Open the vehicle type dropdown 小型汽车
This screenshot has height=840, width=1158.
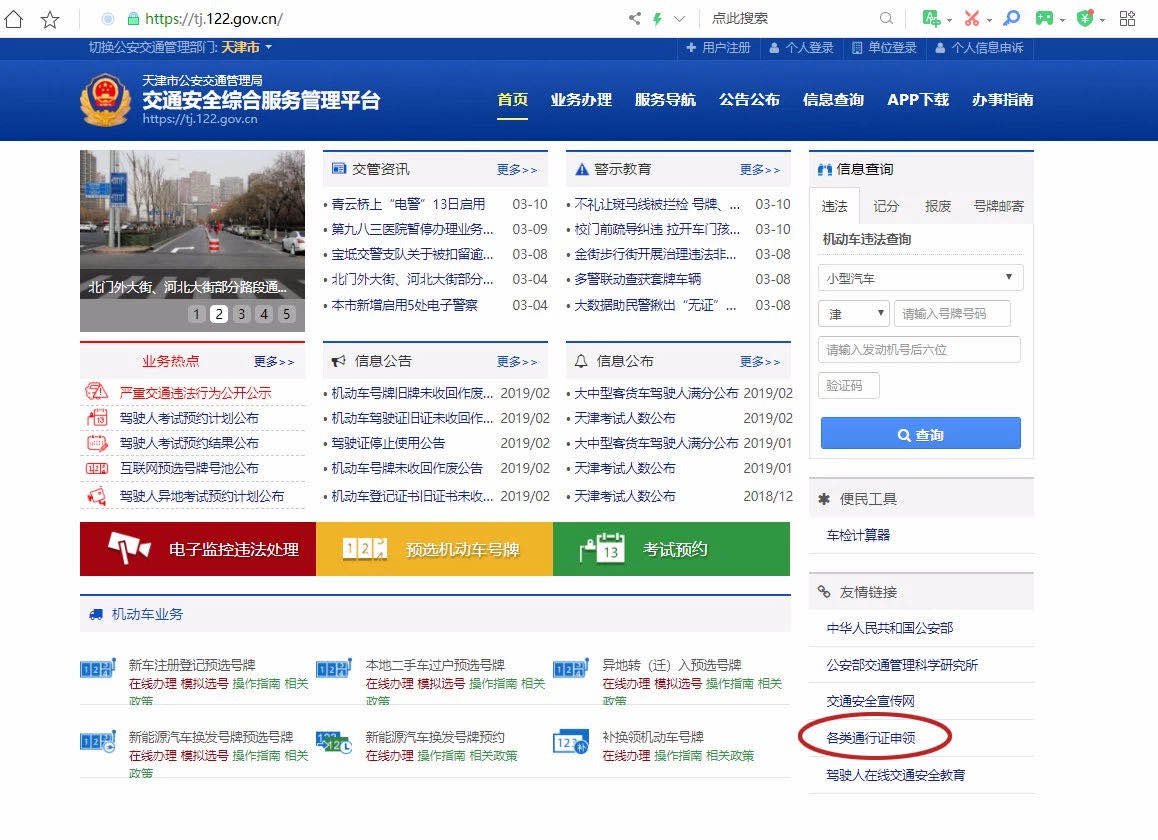click(919, 278)
